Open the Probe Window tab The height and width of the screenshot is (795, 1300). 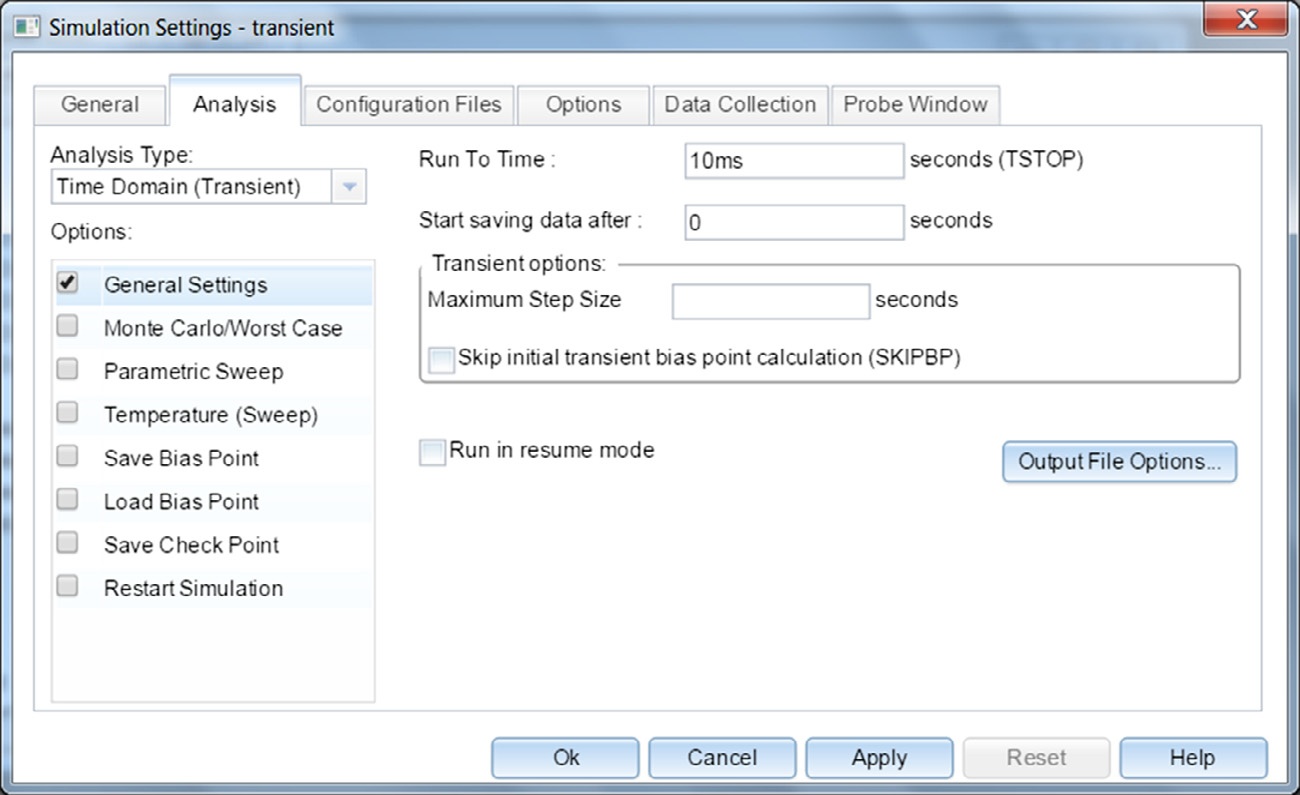(915, 105)
